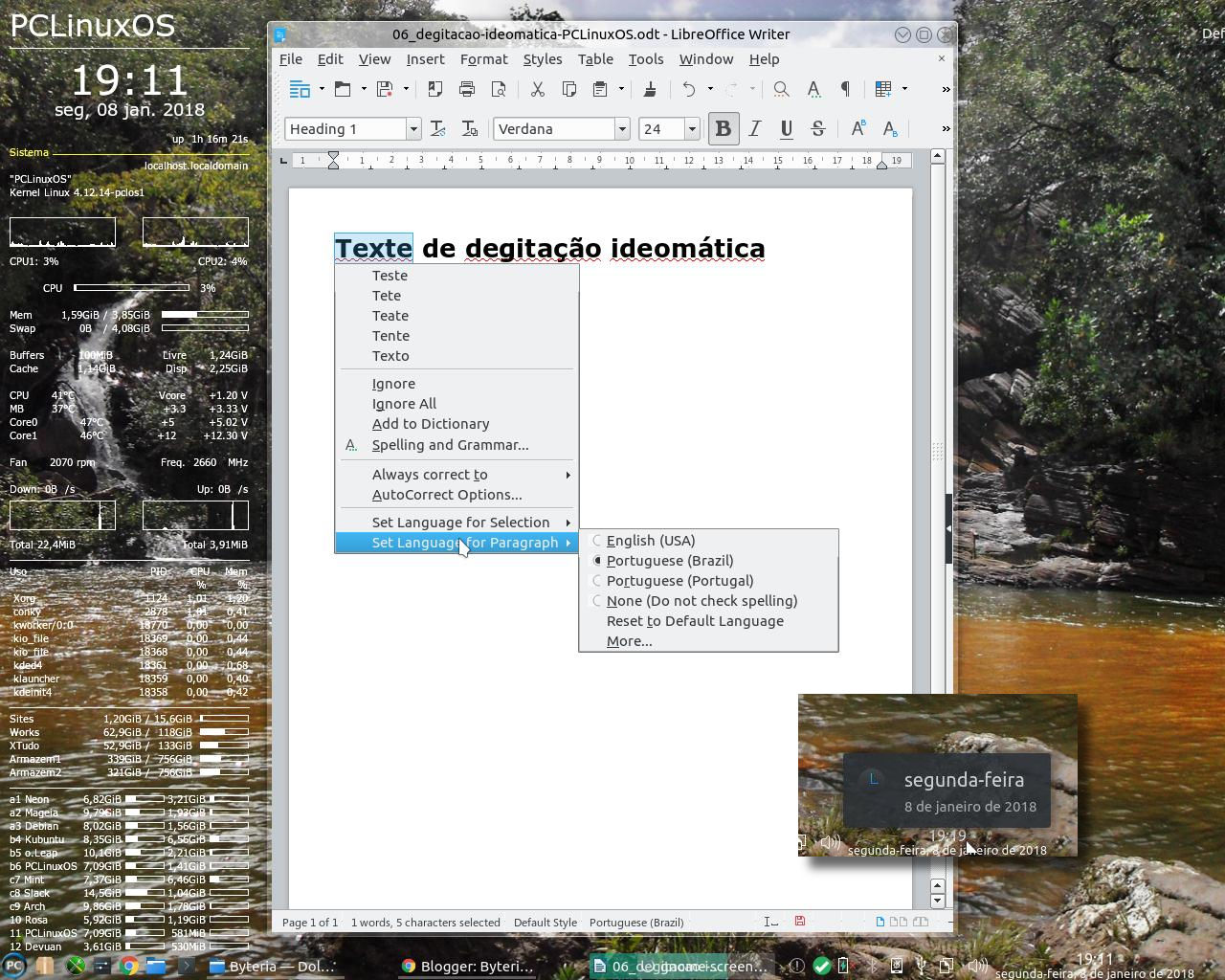Select English (USA) radio option
This screenshot has width=1225, height=980.
coord(708,541)
